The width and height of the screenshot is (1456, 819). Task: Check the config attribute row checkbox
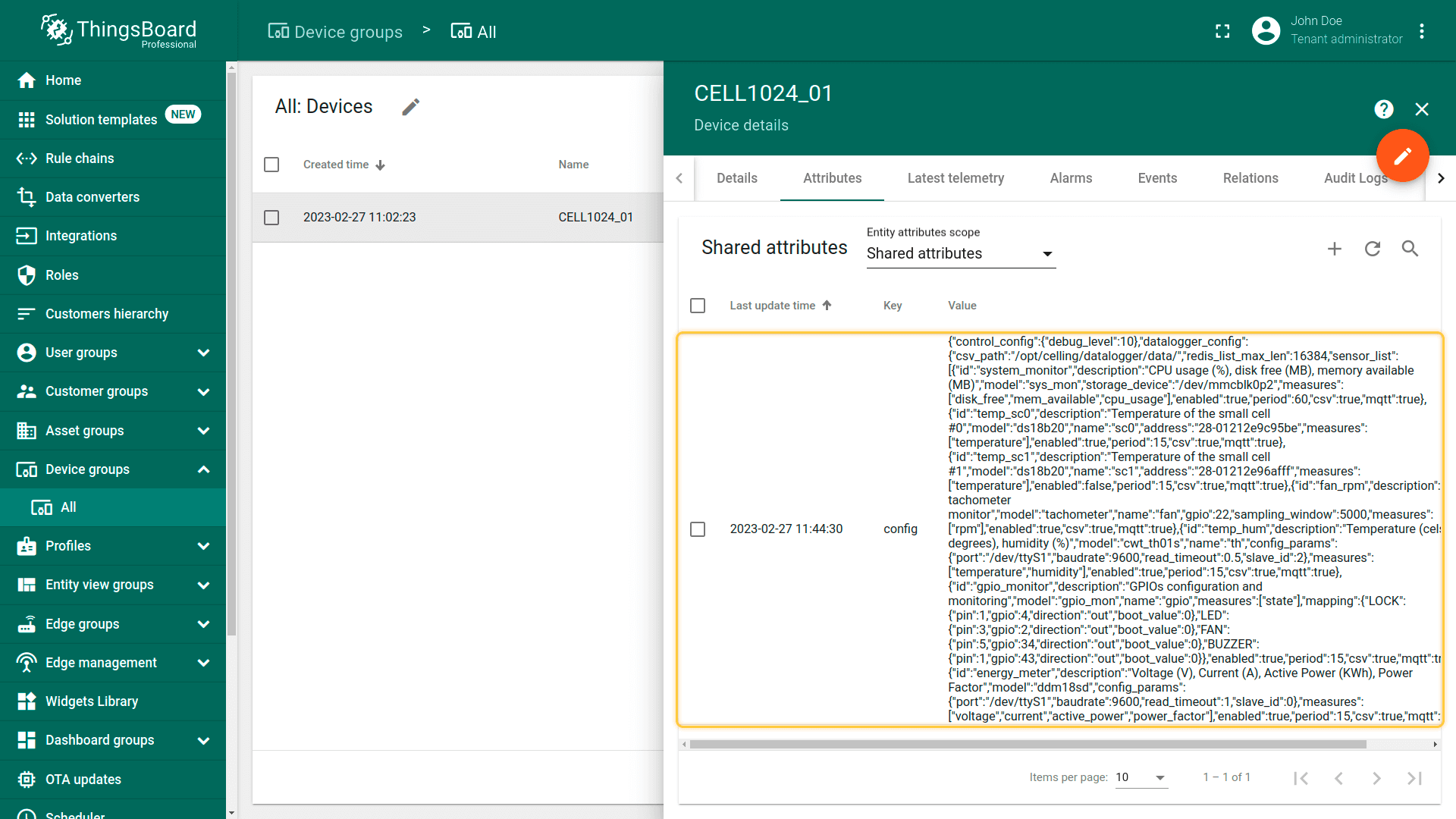[x=698, y=529]
